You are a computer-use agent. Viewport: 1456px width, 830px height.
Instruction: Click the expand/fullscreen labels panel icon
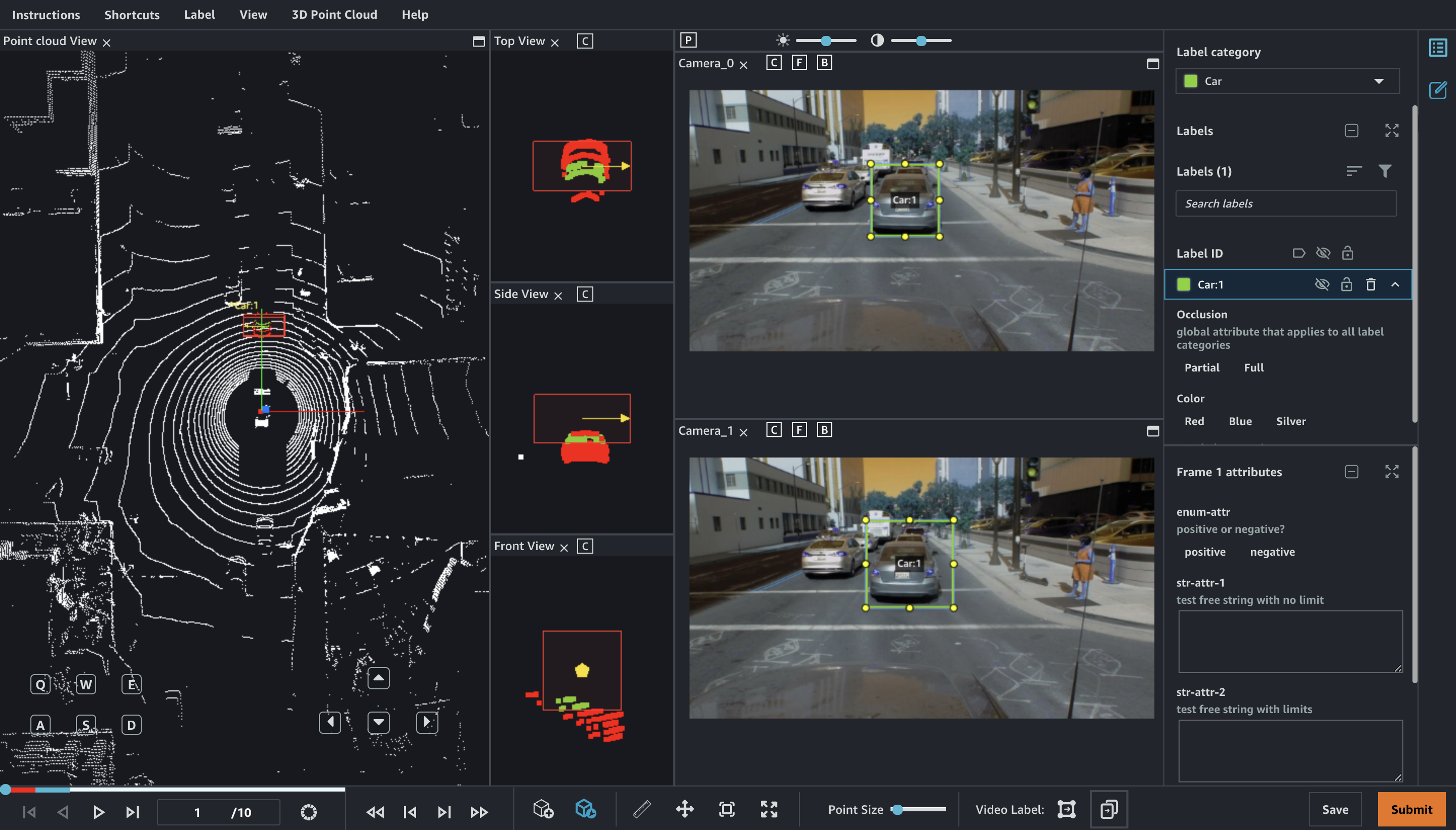(x=1392, y=131)
